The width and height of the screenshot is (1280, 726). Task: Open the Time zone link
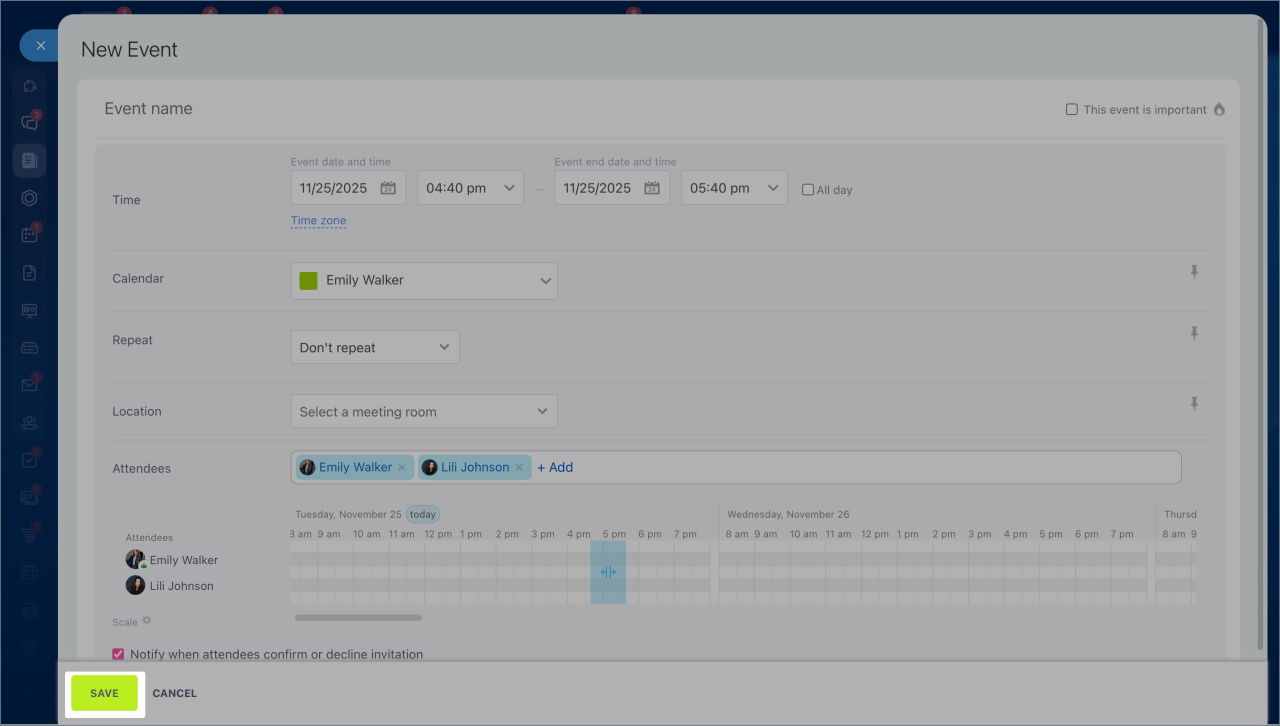(318, 221)
